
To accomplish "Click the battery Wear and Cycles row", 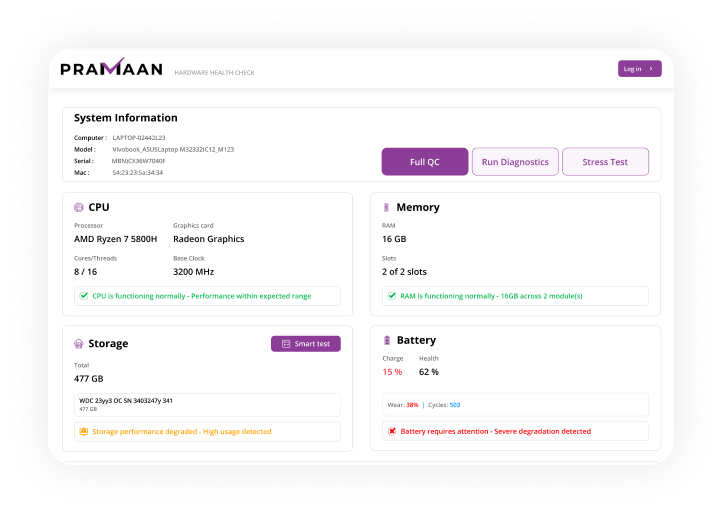I will tap(516, 405).
